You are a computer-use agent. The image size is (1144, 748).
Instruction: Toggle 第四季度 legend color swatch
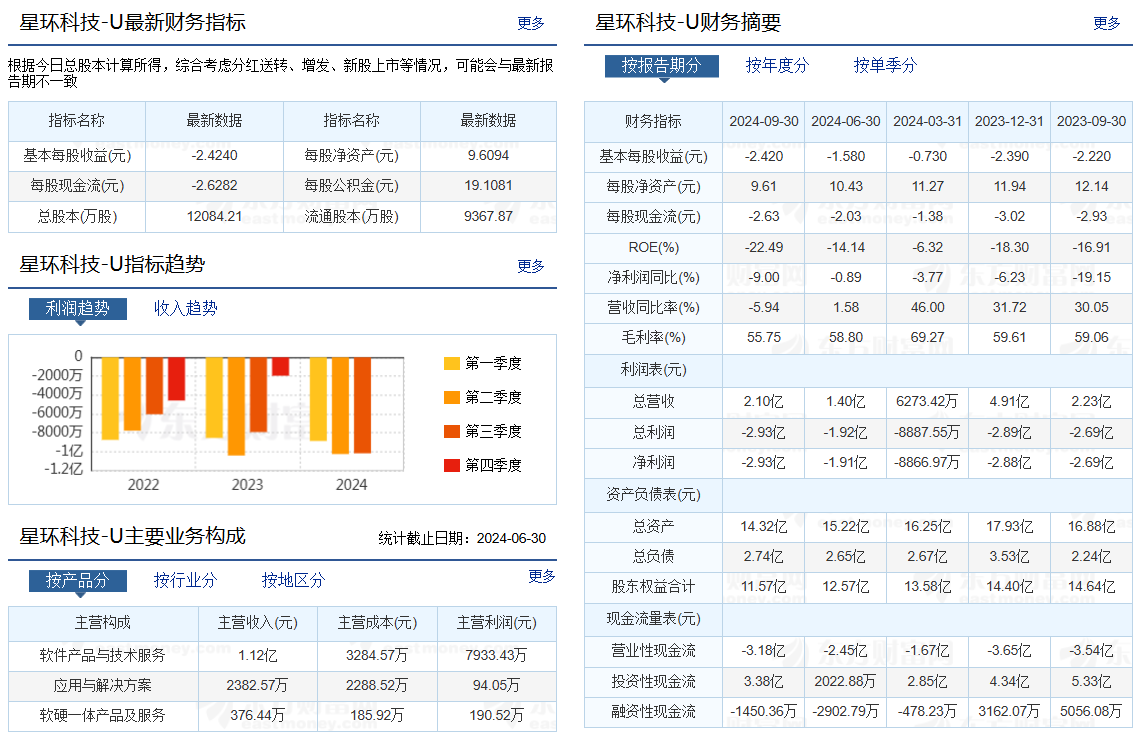click(x=452, y=465)
